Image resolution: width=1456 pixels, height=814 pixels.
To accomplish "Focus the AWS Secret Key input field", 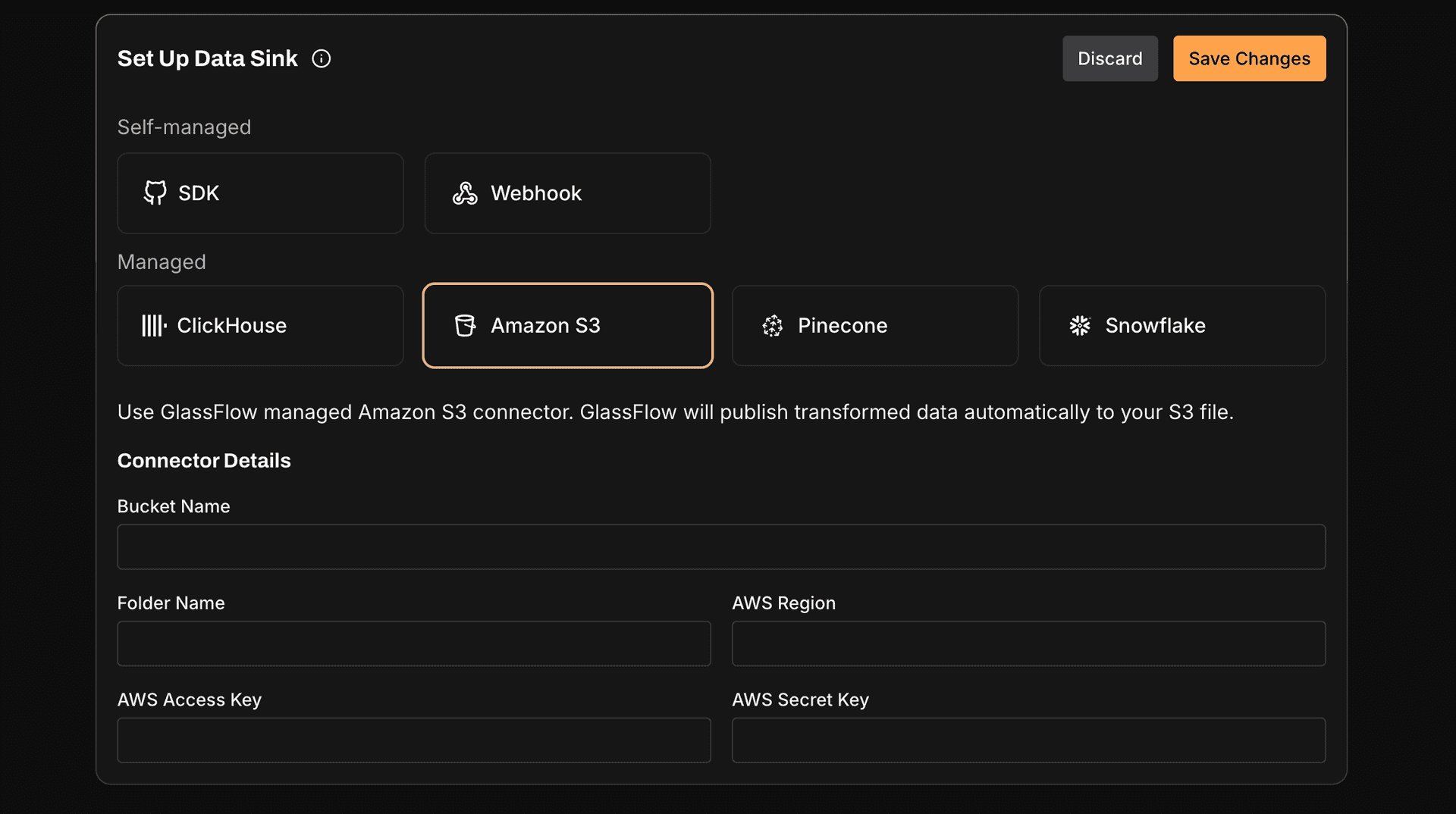I will (x=1028, y=740).
